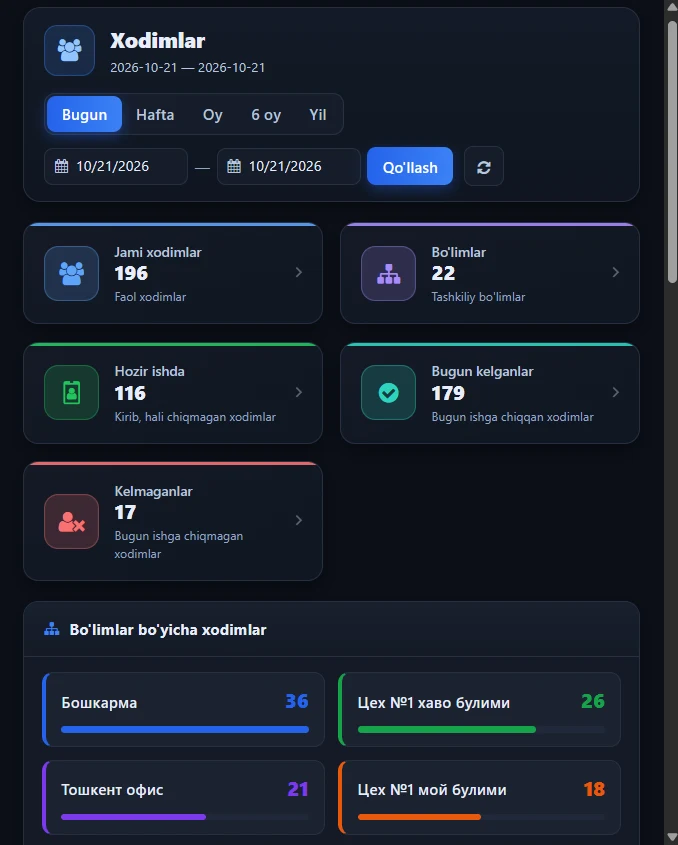The height and width of the screenshot is (845, 678).
Task: Click the 179 arrived today value
Action: point(448,393)
